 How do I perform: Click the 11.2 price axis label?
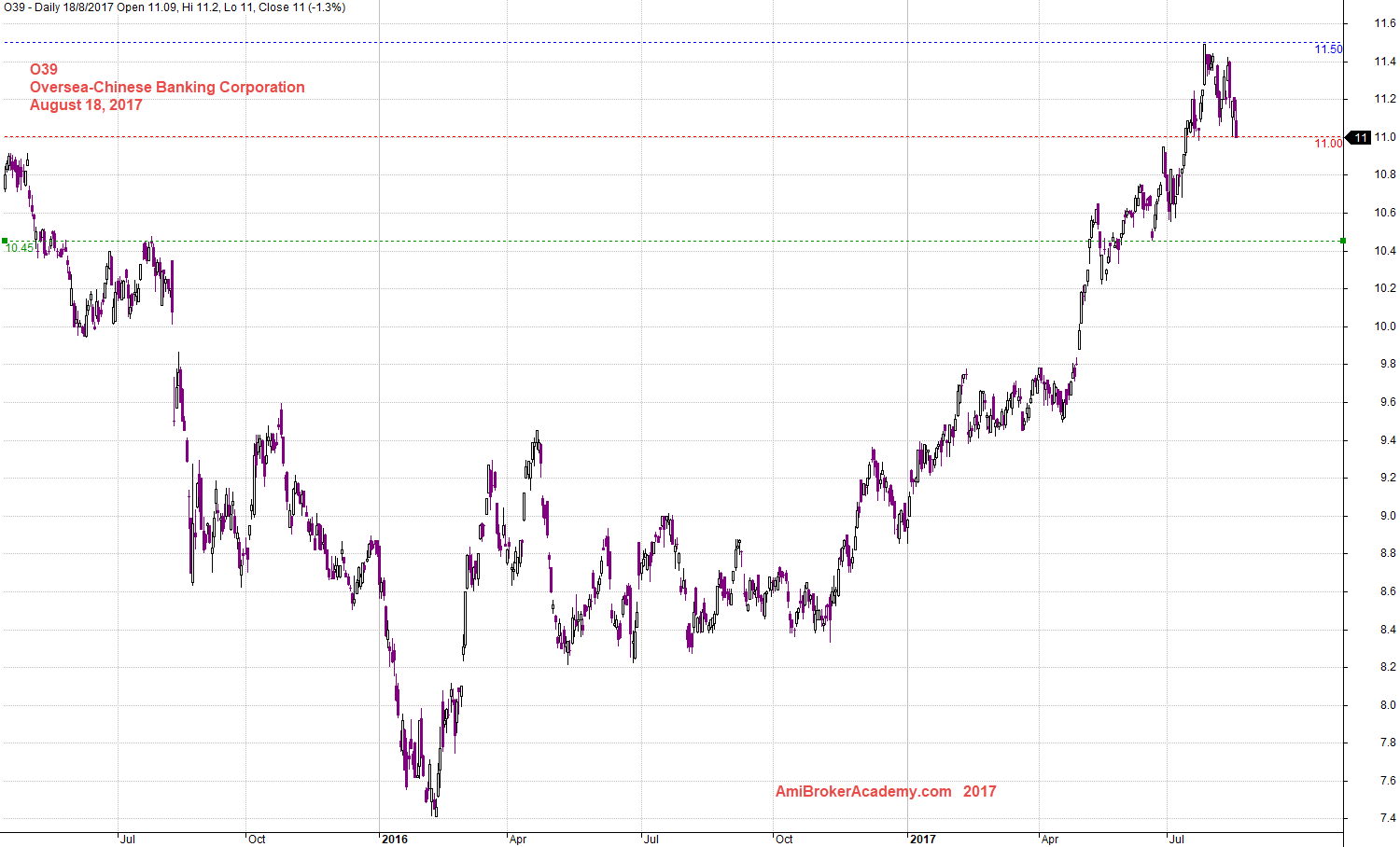pyautogui.click(x=1384, y=99)
